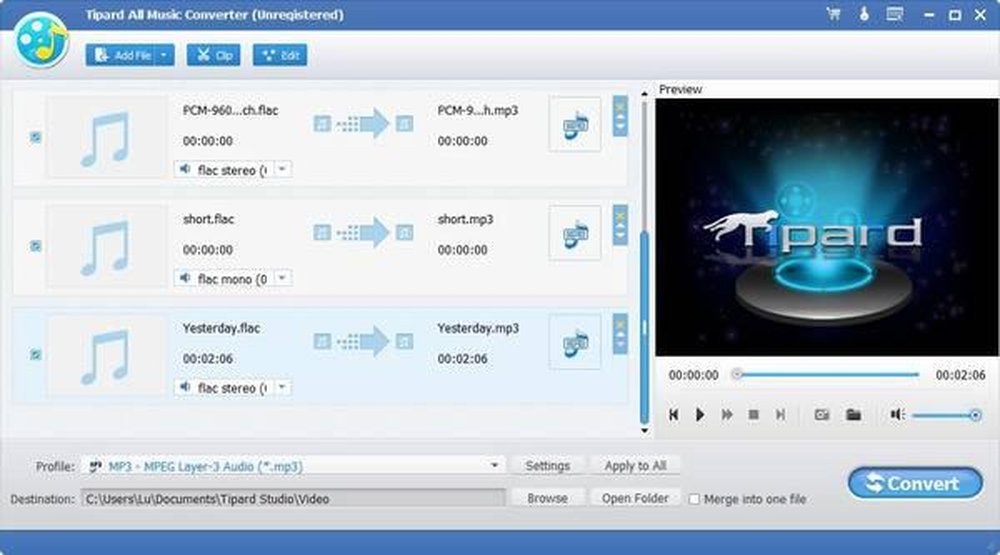
Task: Click the file list scroll down arrow
Action: [644, 431]
